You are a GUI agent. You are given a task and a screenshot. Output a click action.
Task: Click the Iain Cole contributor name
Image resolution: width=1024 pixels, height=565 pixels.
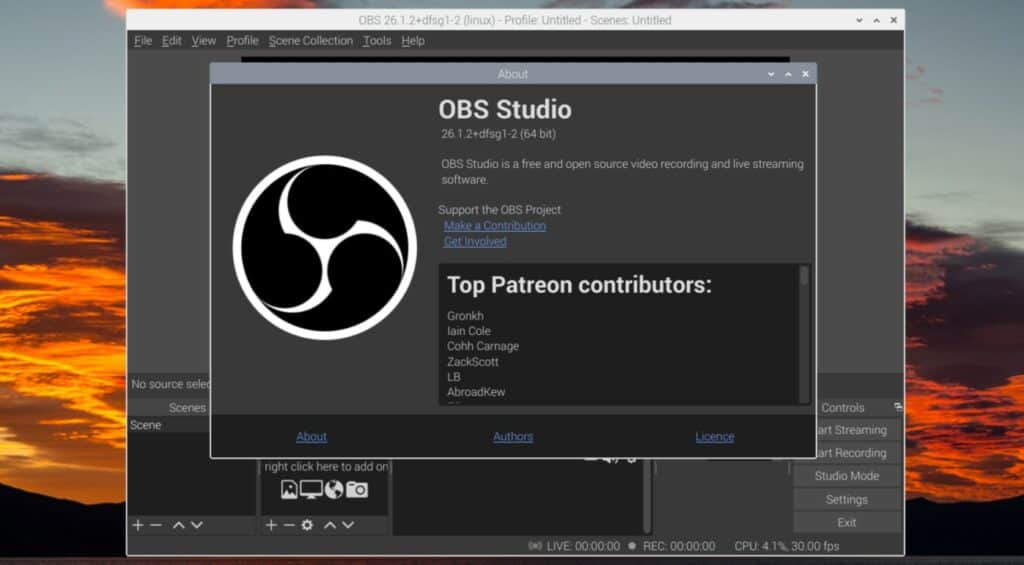click(x=469, y=331)
